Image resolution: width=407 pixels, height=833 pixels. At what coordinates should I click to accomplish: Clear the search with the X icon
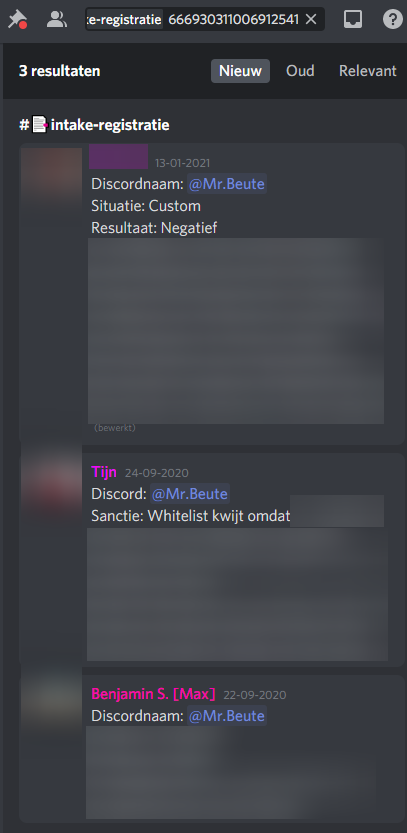[x=311, y=20]
